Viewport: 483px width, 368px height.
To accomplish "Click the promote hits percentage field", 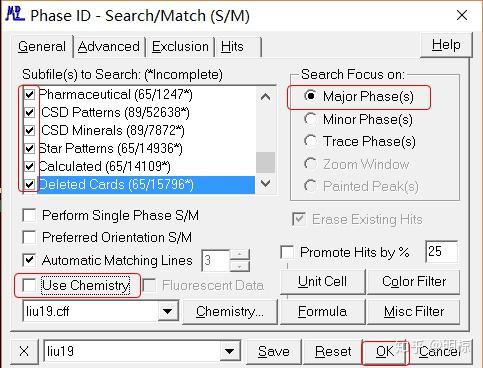I will click(x=441, y=252).
